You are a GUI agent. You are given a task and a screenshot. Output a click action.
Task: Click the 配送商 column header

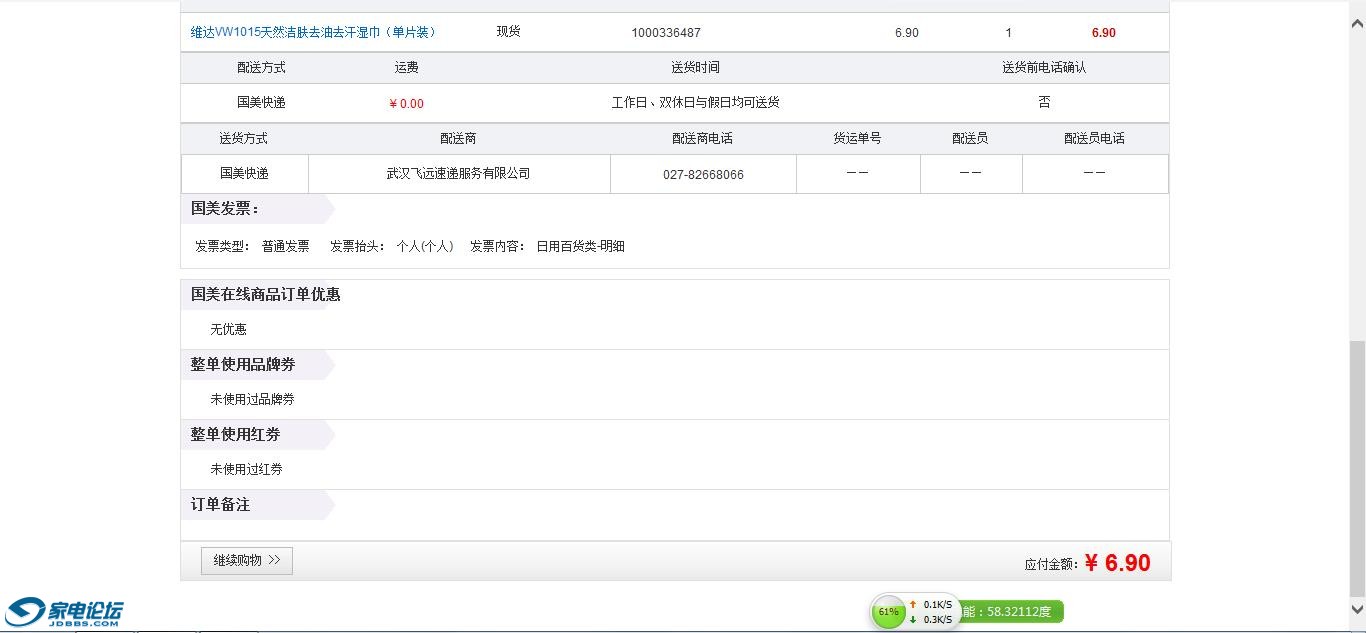point(458,139)
